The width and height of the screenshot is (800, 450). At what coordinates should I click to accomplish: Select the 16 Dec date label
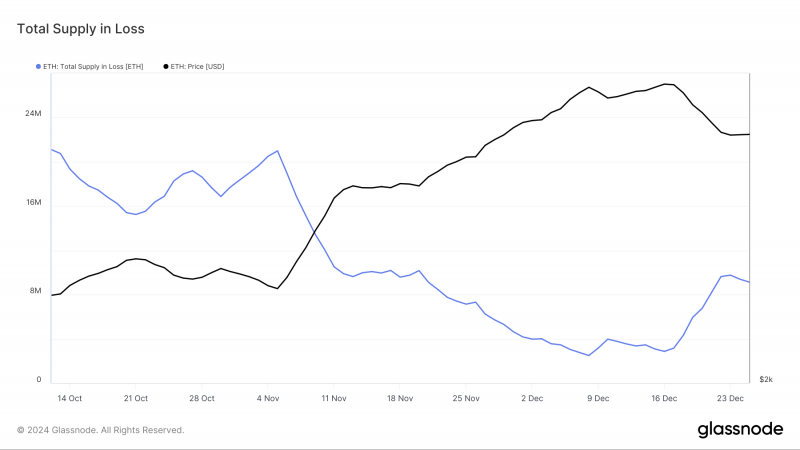(664, 398)
